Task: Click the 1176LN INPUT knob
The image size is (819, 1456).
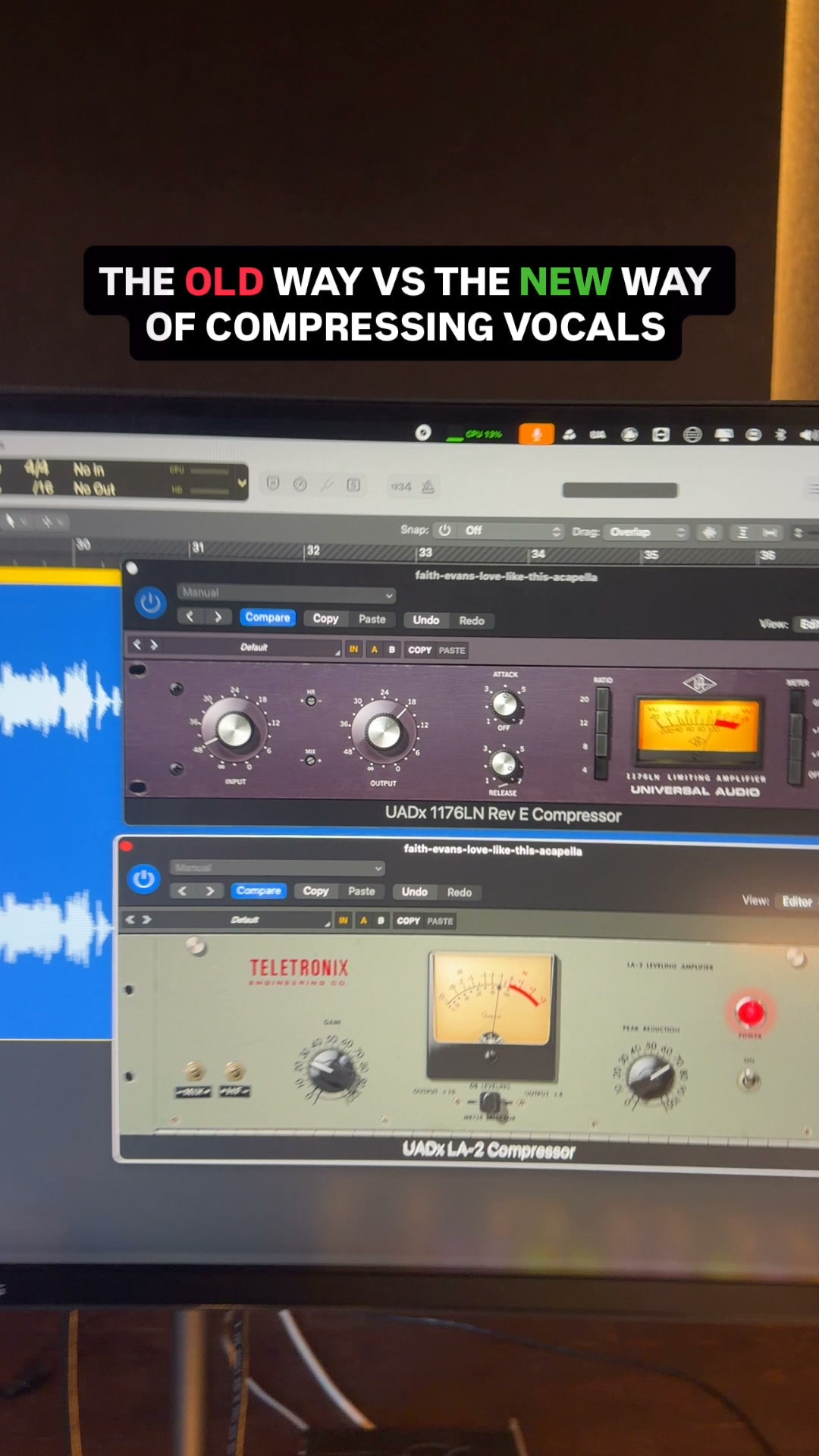Action: click(x=234, y=730)
